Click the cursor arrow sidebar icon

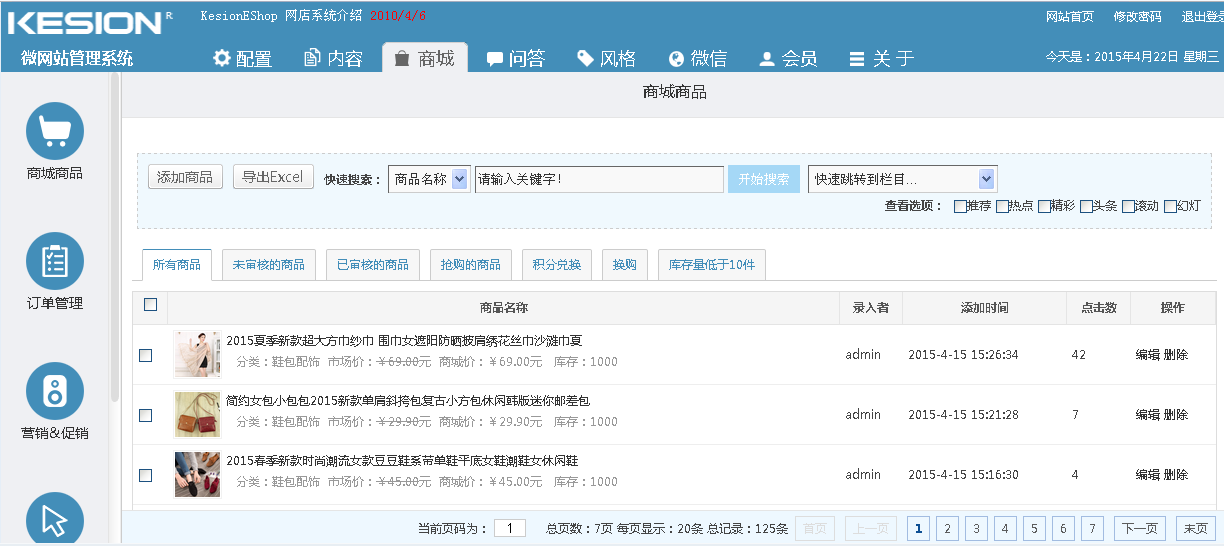(55, 519)
